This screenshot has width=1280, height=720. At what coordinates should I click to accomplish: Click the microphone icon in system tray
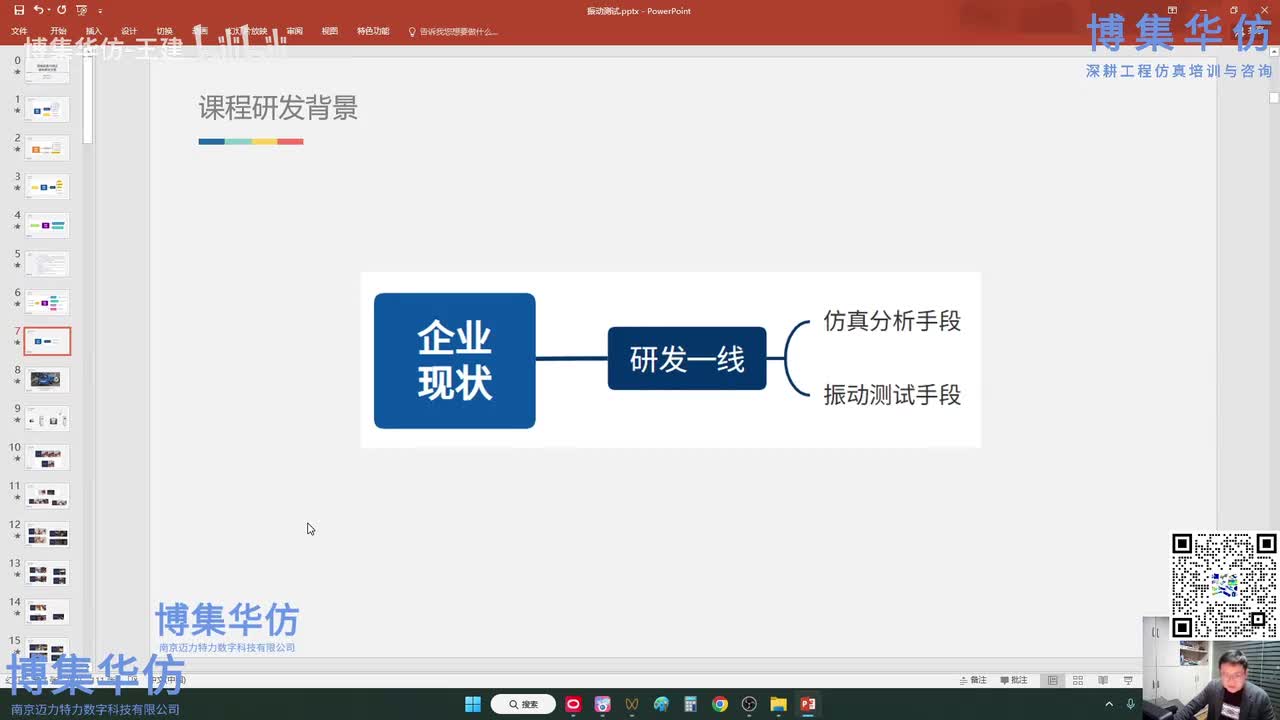1131,704
